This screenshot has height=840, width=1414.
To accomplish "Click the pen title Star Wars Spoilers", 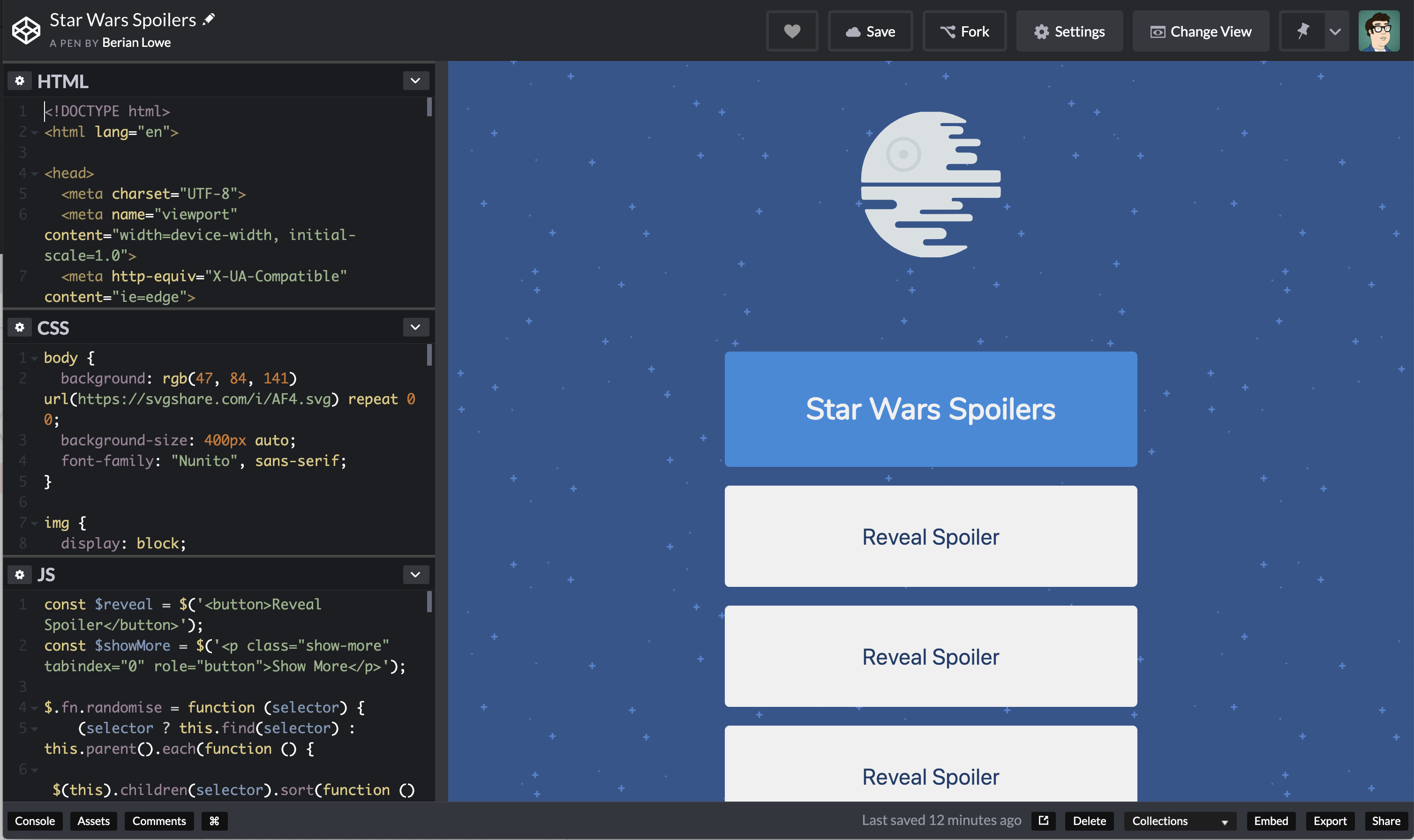I will tap(123, 20).
